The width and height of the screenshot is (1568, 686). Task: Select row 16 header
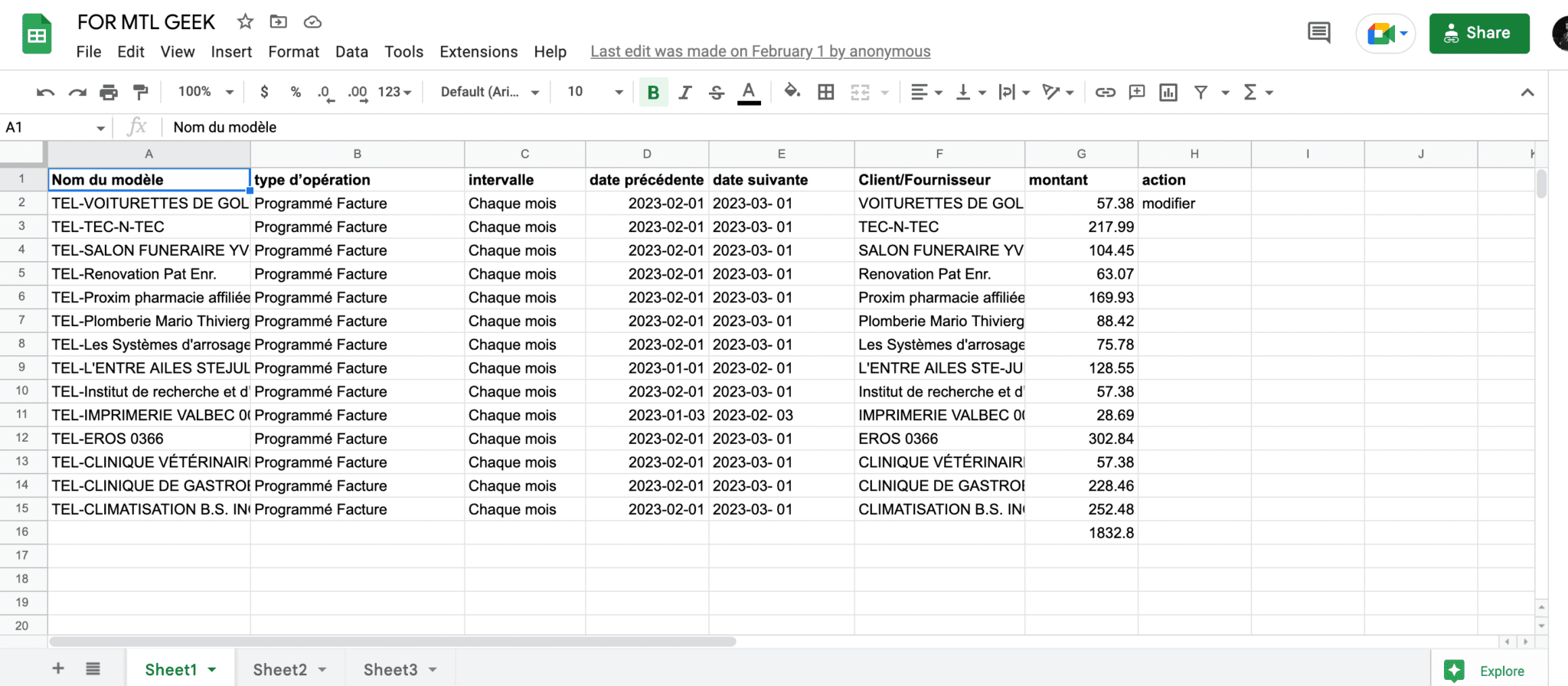(22, 532)
